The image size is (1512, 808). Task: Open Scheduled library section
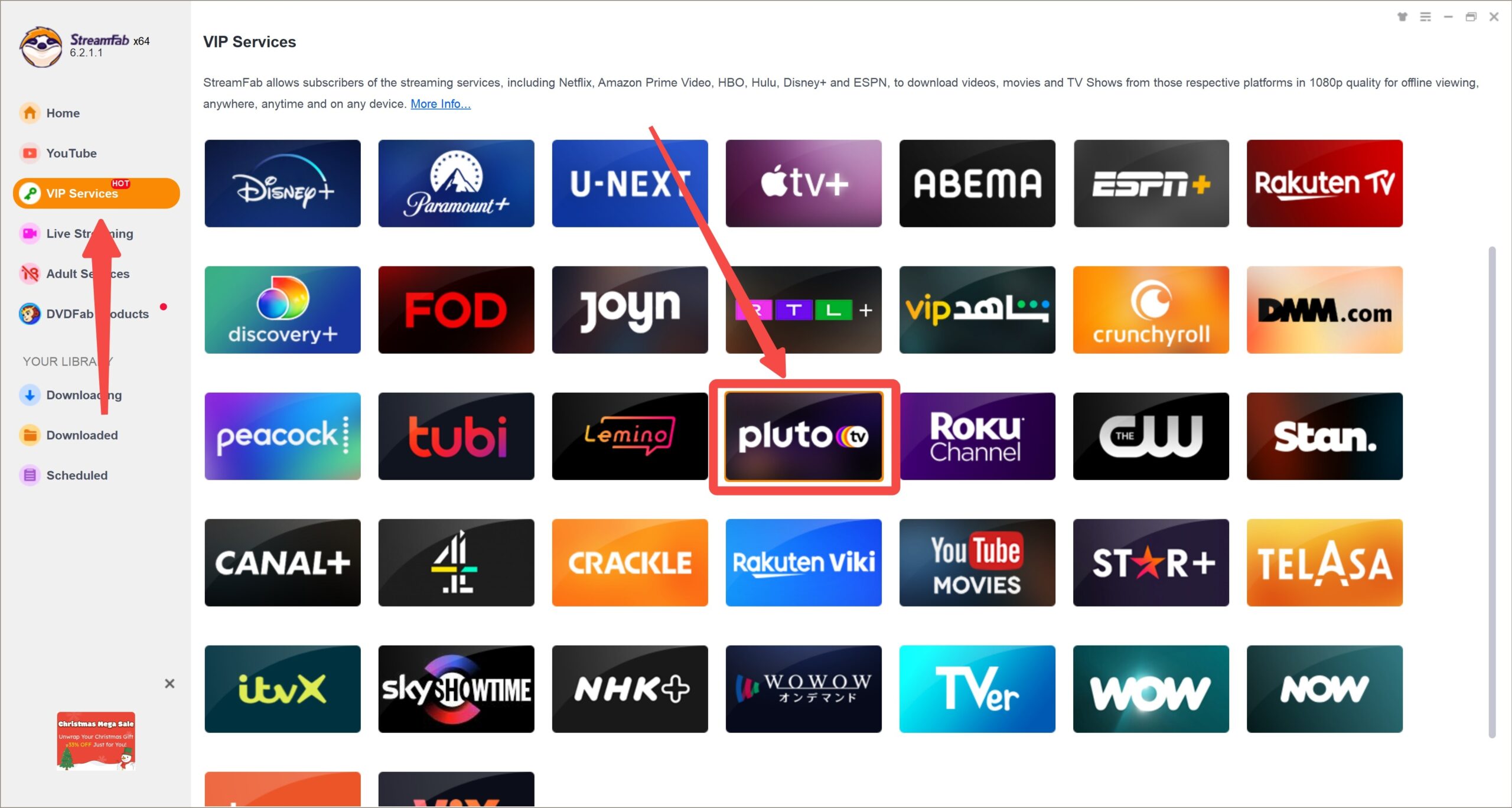pos(77,475)
